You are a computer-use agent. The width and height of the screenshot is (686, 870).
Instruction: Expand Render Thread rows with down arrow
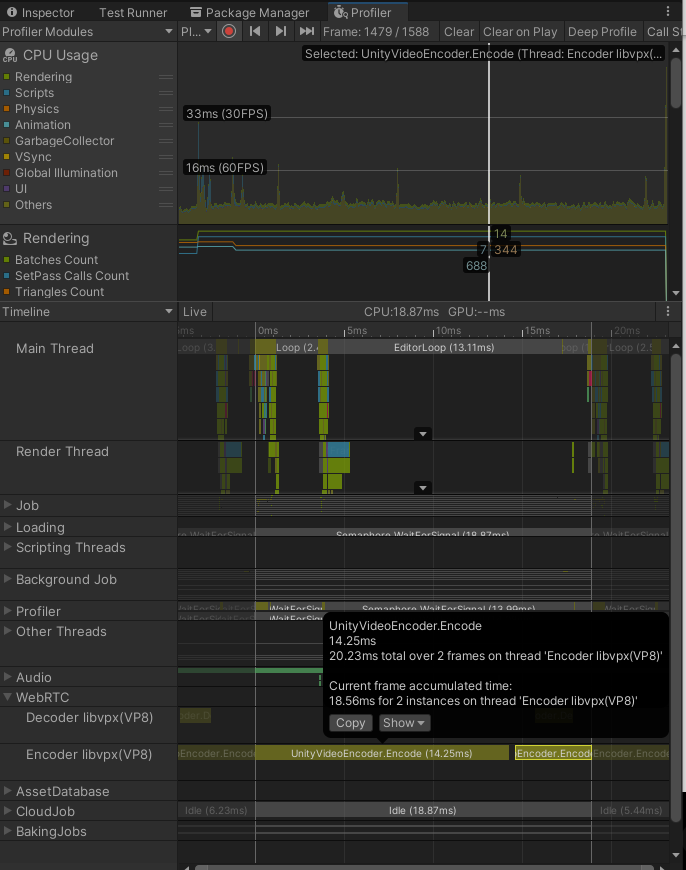(423, 488)
